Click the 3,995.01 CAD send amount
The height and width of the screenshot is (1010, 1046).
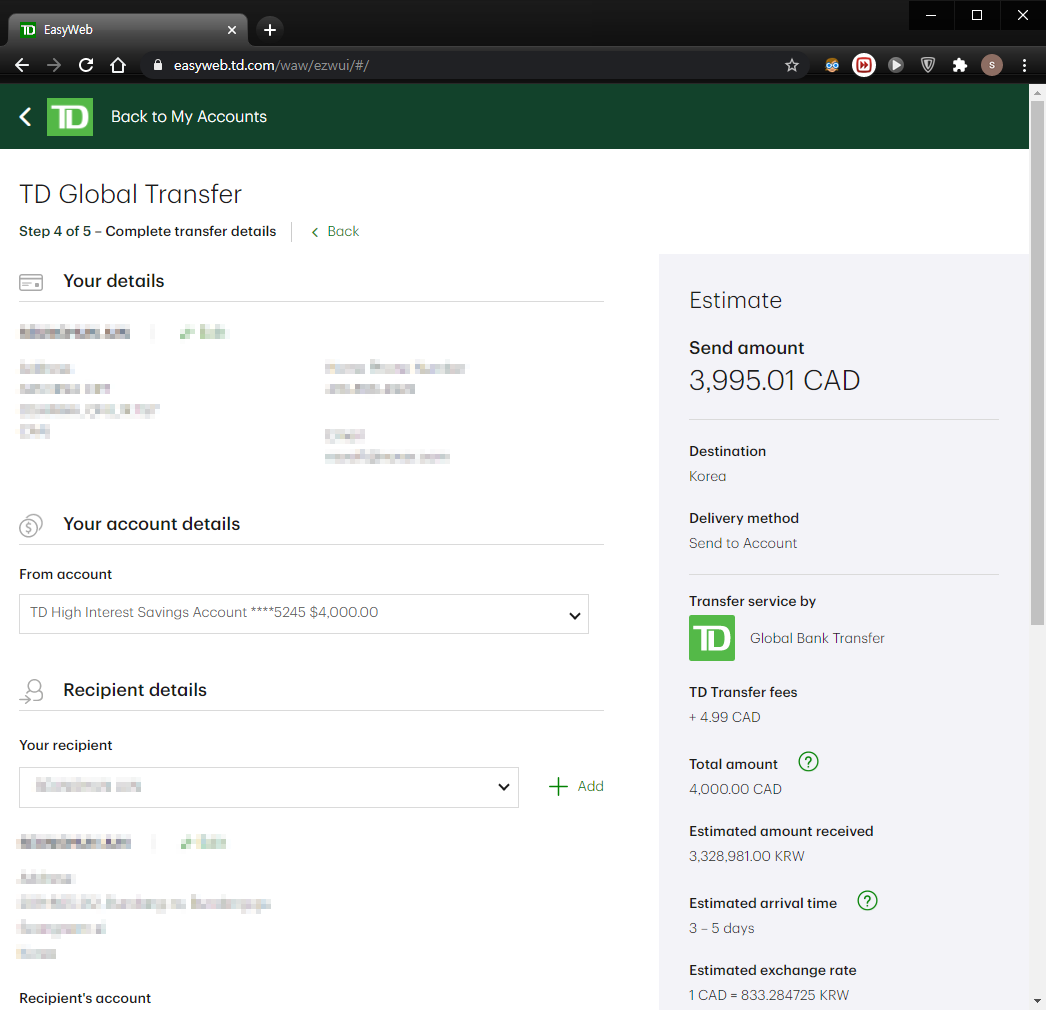(774, 380)
